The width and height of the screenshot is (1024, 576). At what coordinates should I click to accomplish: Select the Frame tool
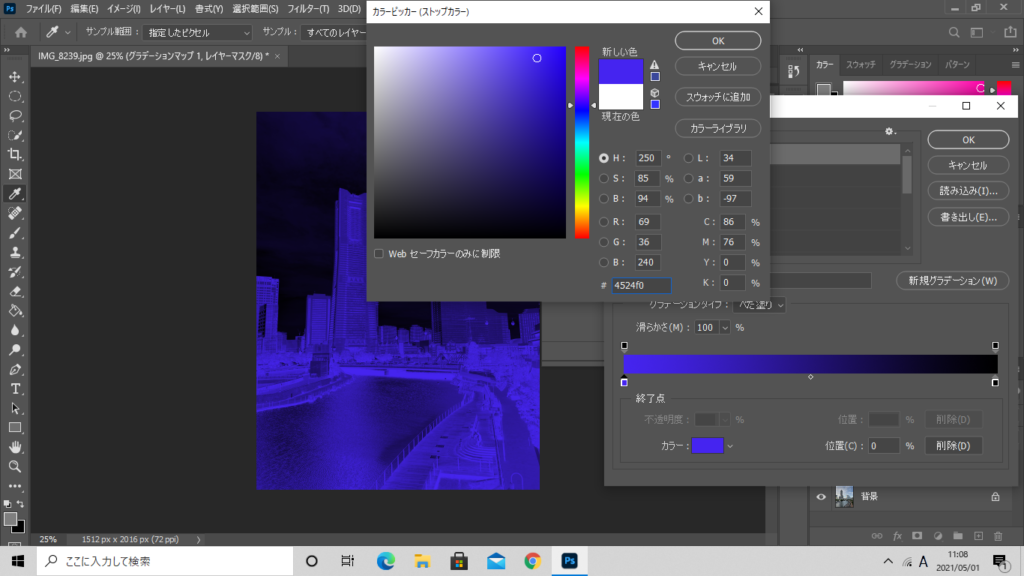(15, 174)
